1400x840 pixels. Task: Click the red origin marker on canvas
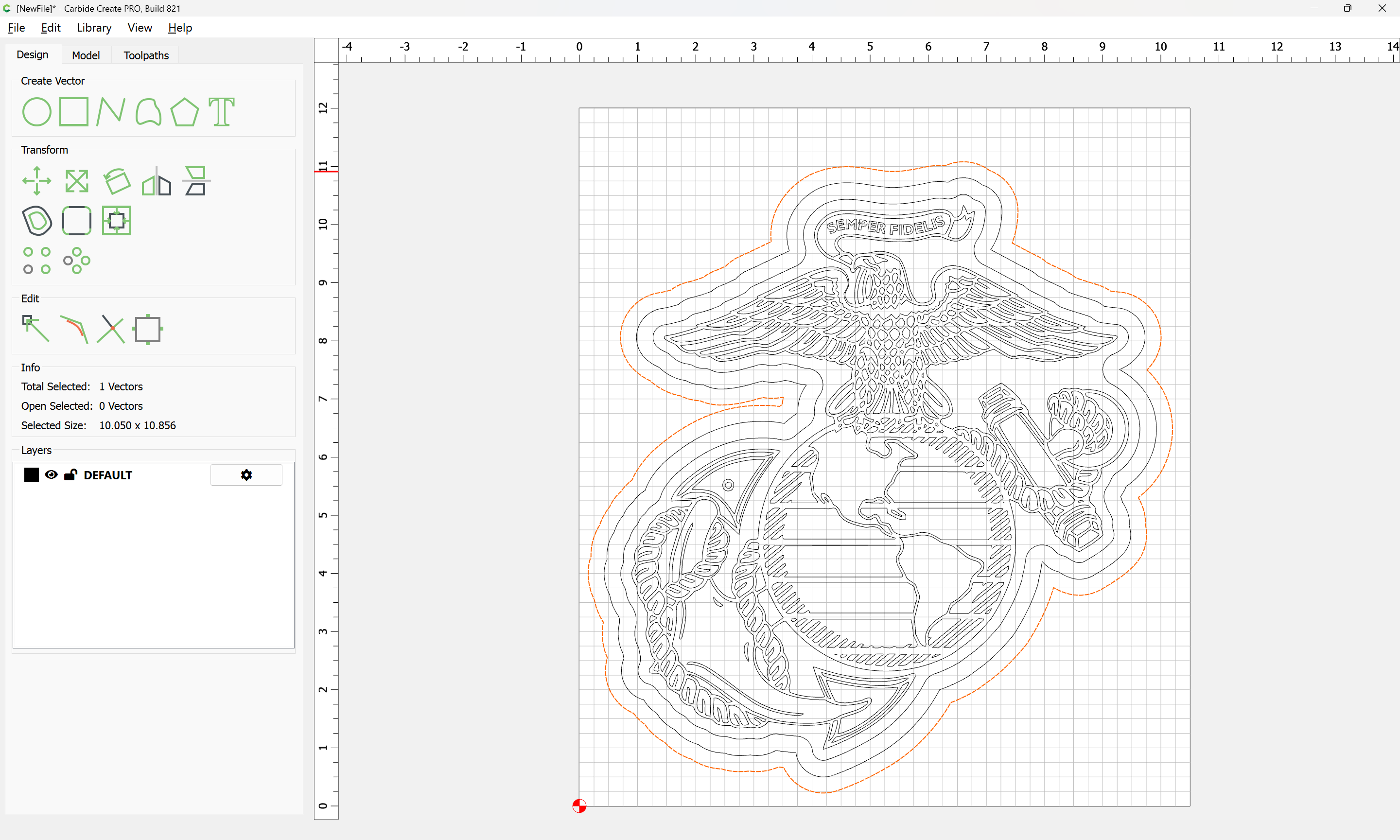coord(579,806)
